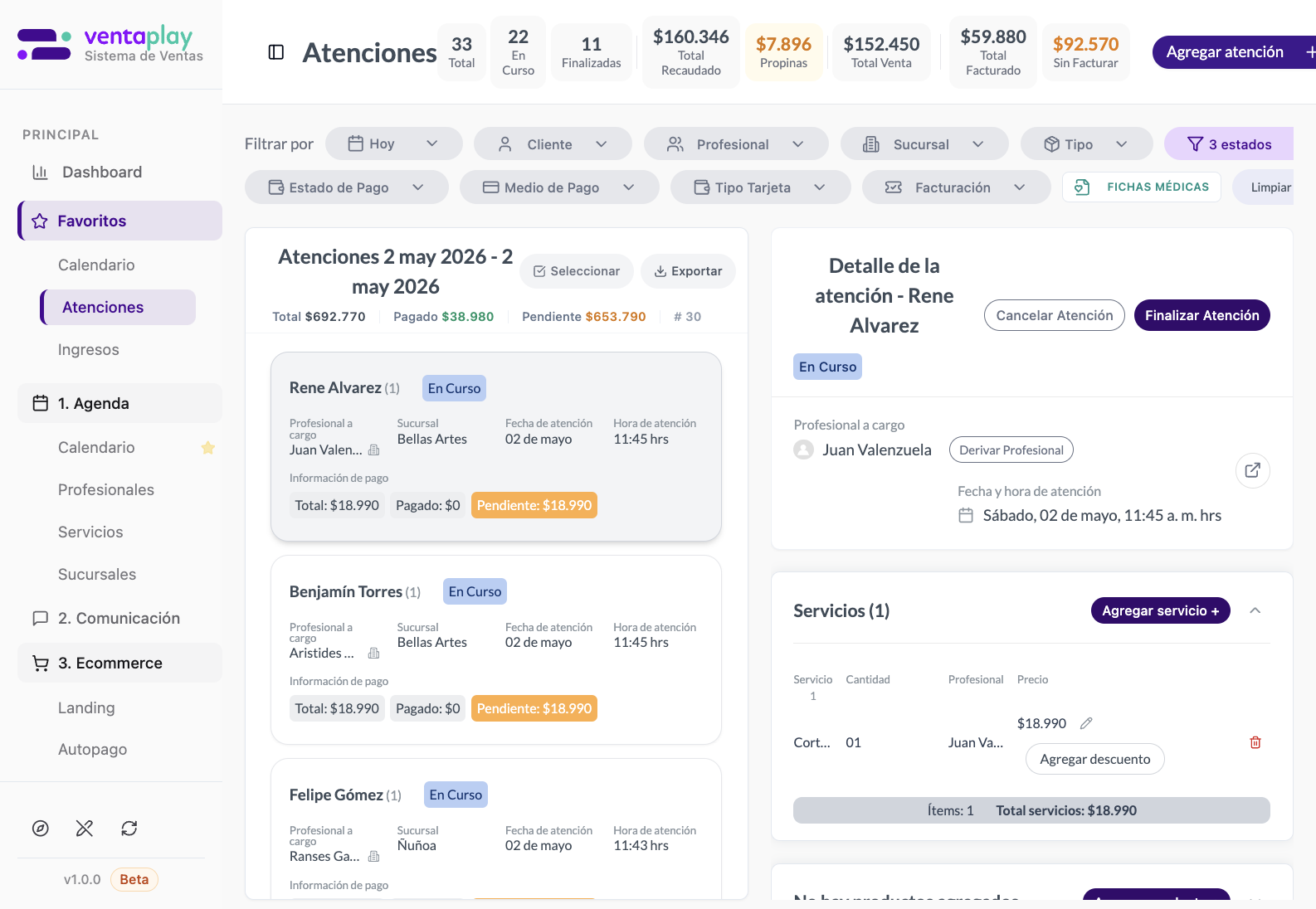The height and width of the screenshot is (909, 1316).
Task: Collapse the 1. Agenda section
Action: (120, 403)
